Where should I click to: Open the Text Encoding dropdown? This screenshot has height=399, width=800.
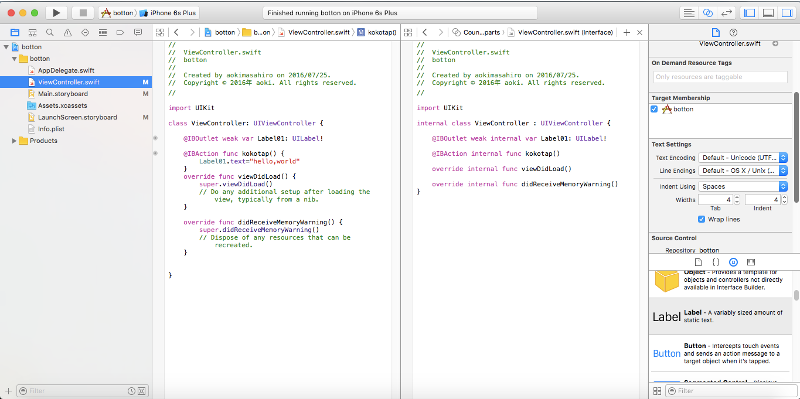pos(743,158)
